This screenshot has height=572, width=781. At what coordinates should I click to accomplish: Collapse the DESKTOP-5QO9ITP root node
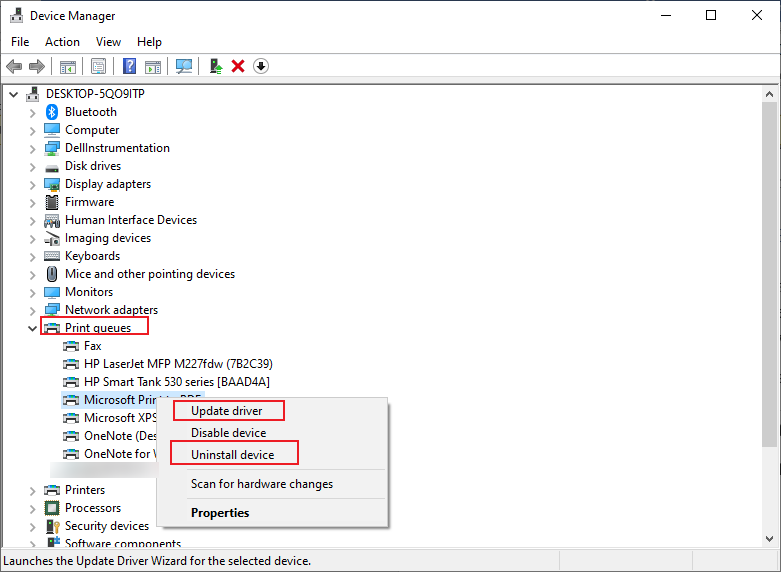coord(13,94)
